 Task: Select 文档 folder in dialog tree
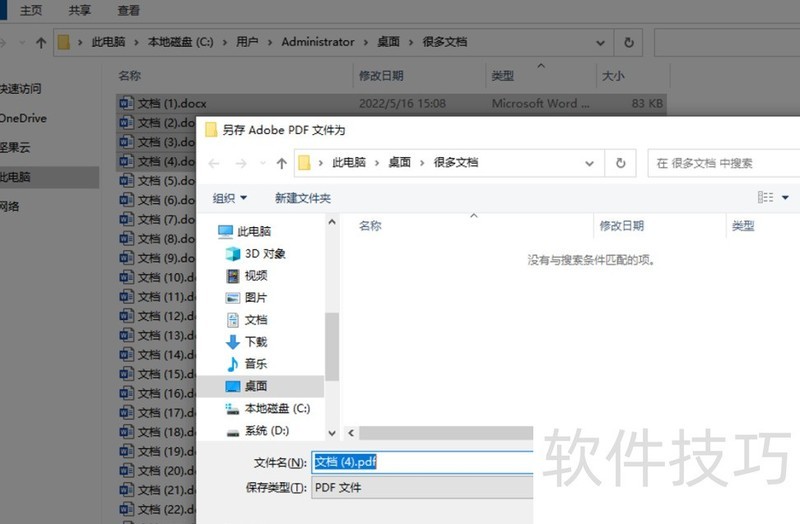(x=246, y=320)
